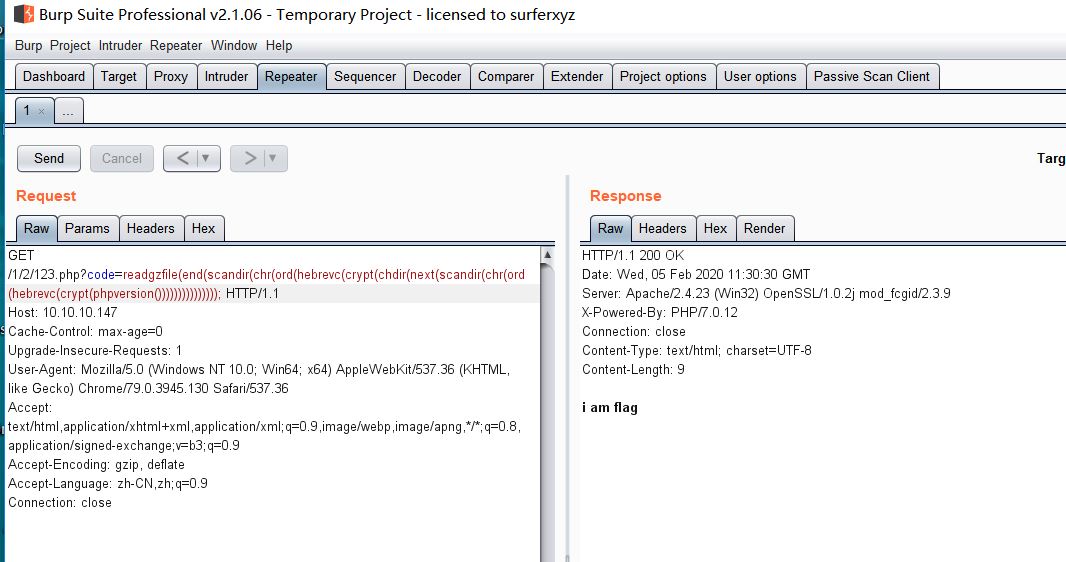This screenshot has width=1066, height=562.
Task: Switch to the Response Render tab
Action: coord(764,228)
